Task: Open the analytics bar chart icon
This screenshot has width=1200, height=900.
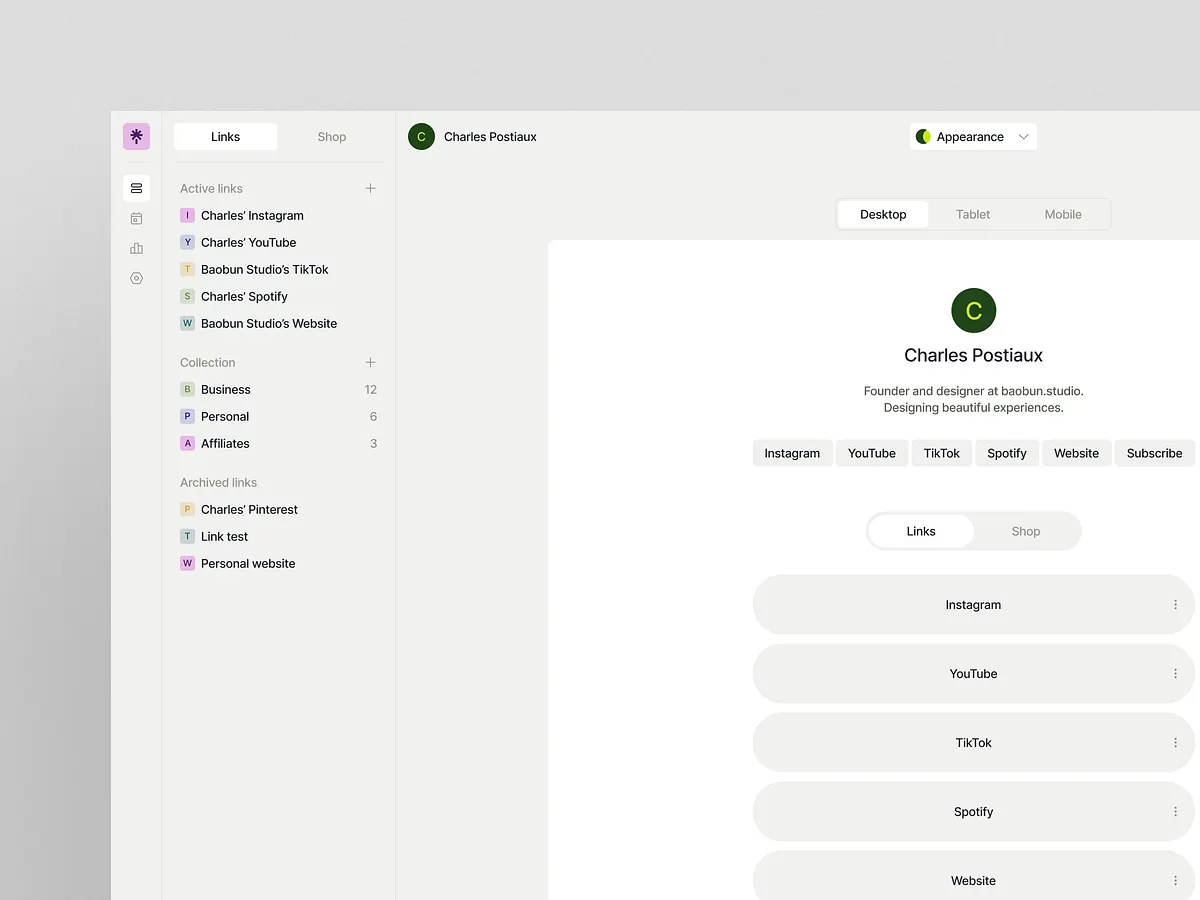Action: (136, 248)
